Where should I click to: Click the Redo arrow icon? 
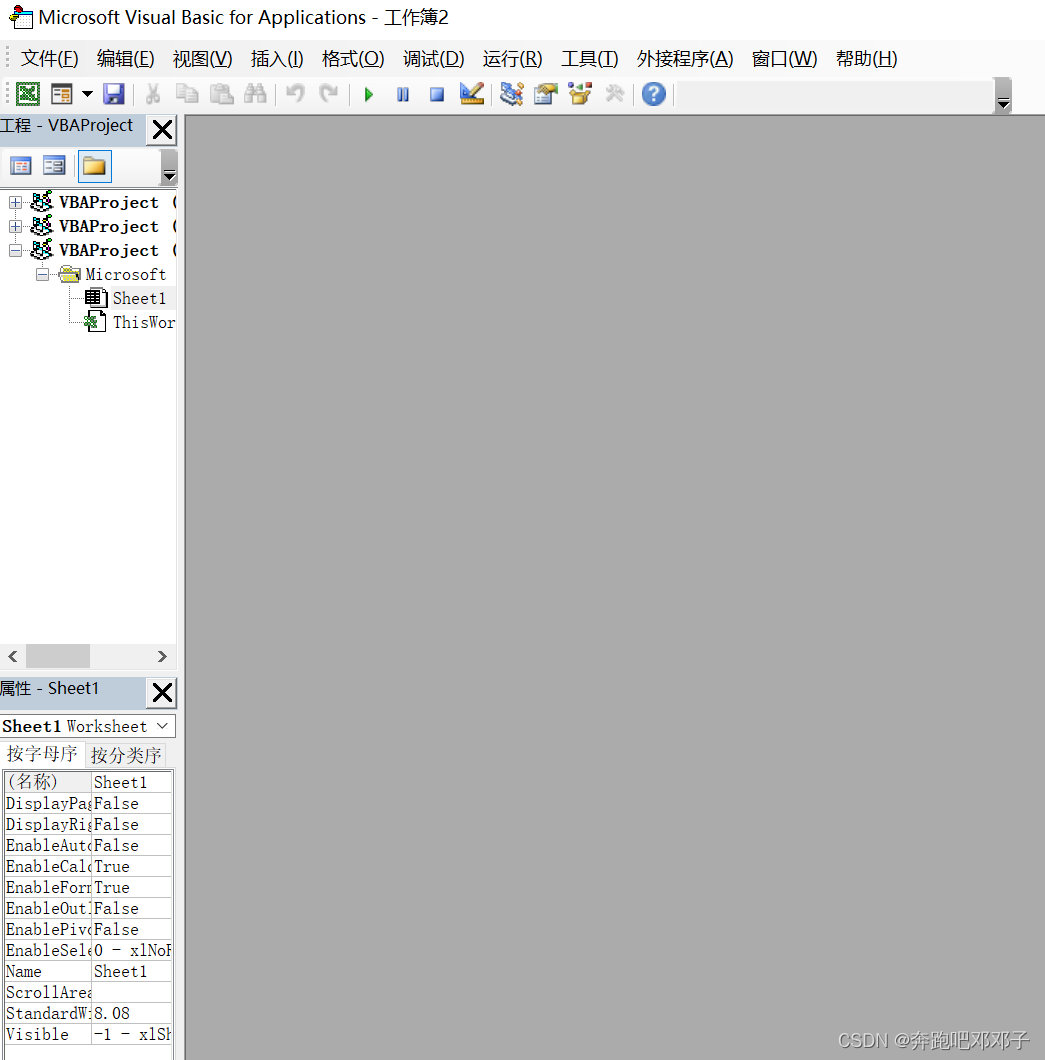click(329, 94)
